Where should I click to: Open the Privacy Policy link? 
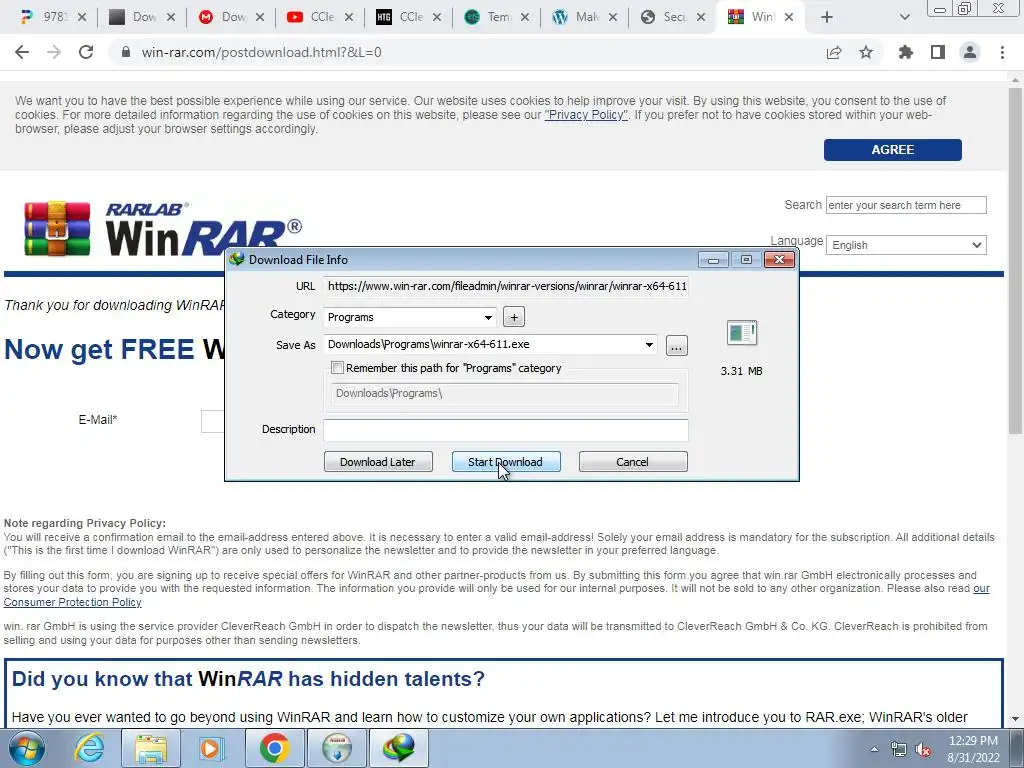[x=586, y=115]
